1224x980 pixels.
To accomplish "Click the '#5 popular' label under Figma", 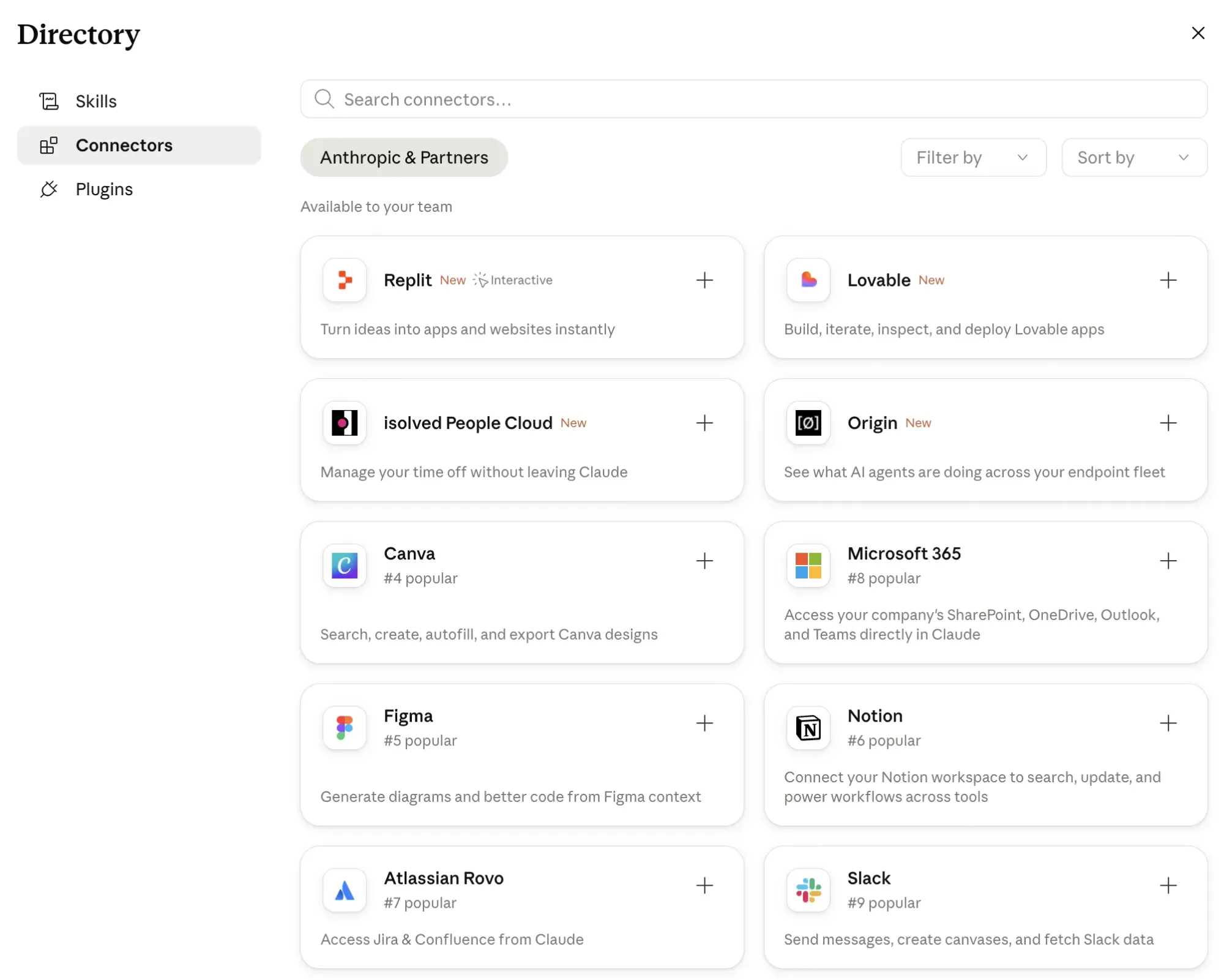I will click(420, 740).
